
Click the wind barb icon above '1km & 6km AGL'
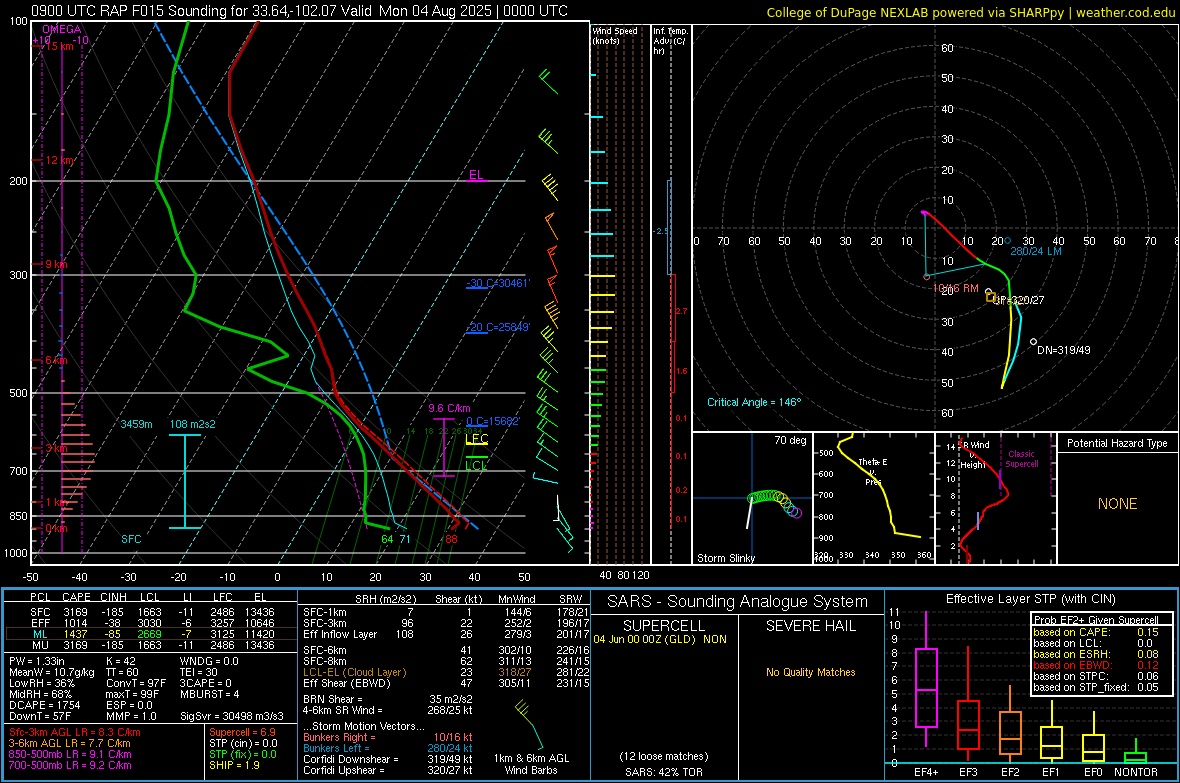point(529,726)
